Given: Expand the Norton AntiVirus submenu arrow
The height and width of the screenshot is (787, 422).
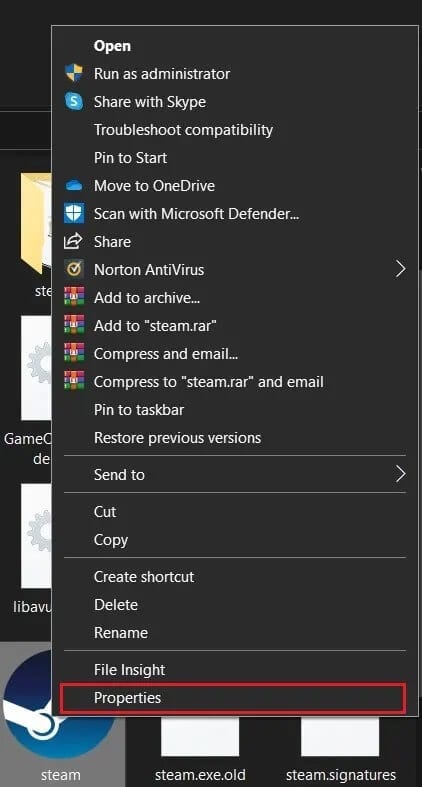Looking at the screenshot, I should point(400,270).
